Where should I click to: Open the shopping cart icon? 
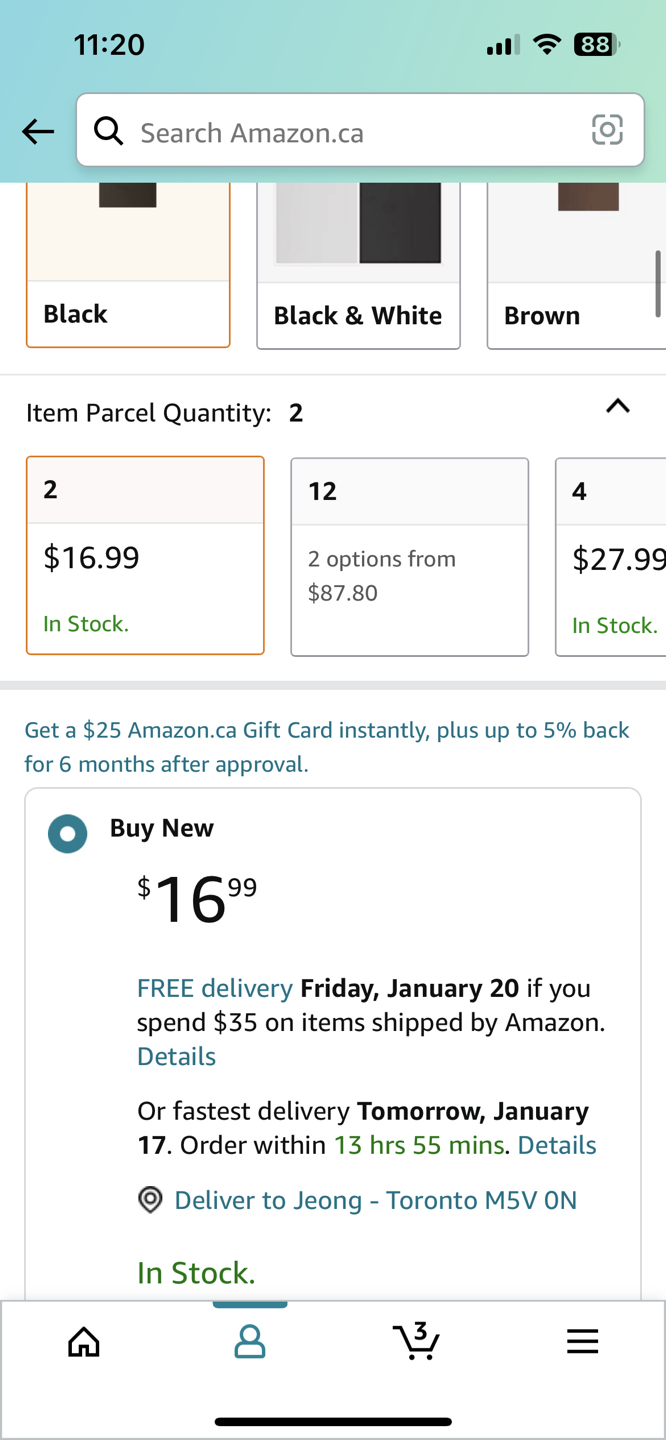(x=416, y=1340)
